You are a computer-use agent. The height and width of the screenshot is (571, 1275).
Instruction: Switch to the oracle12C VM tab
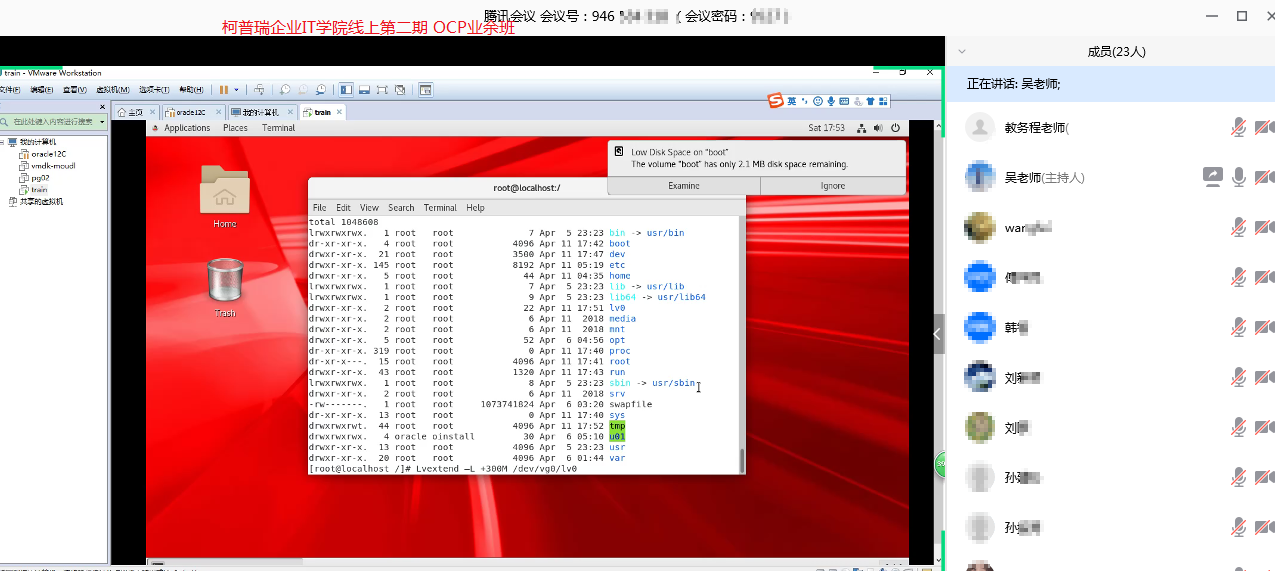tap(187, 112)
